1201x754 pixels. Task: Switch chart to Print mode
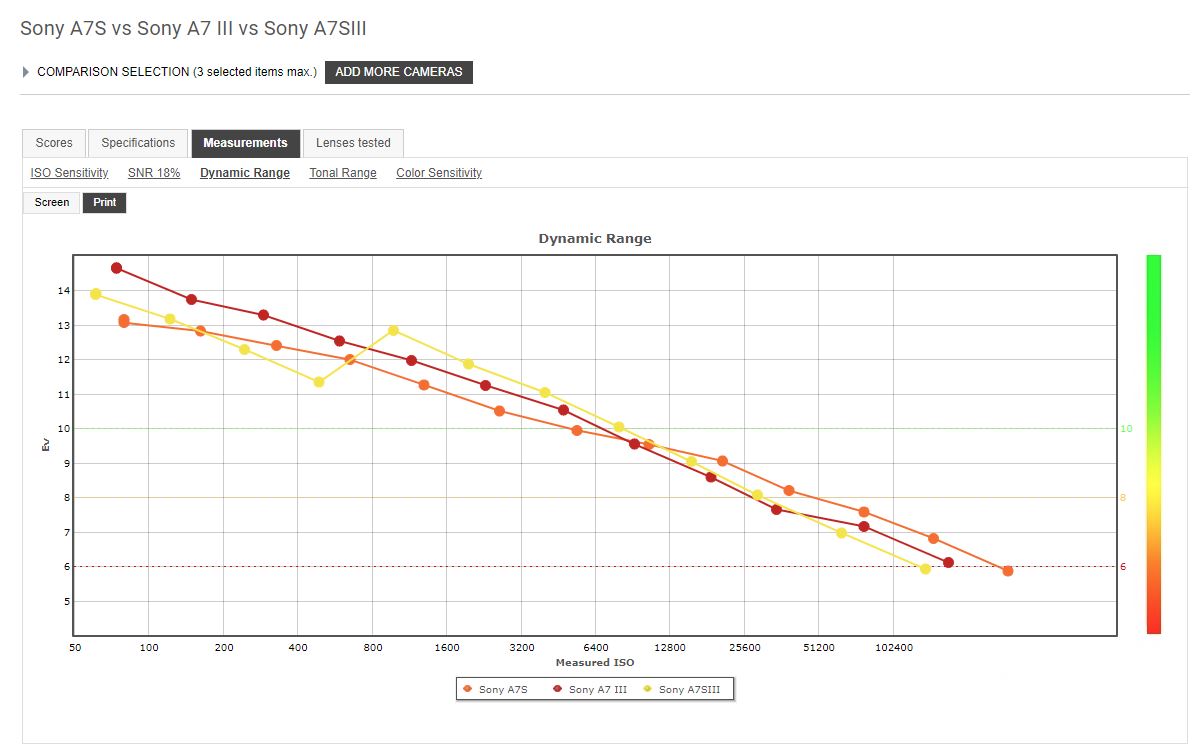[105, 203]
